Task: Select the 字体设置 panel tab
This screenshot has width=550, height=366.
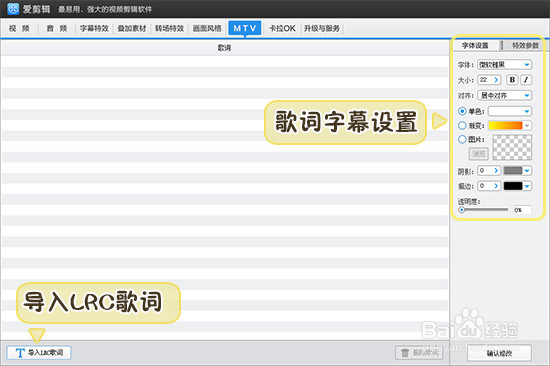Action: 475,45
